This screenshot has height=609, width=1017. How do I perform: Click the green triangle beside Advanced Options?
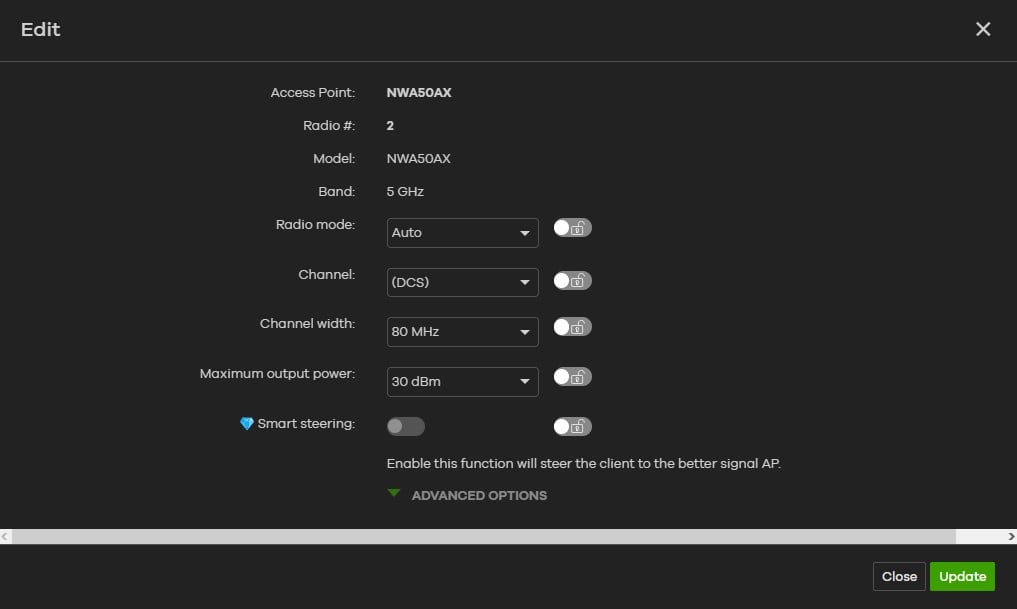tap(394, 494)
